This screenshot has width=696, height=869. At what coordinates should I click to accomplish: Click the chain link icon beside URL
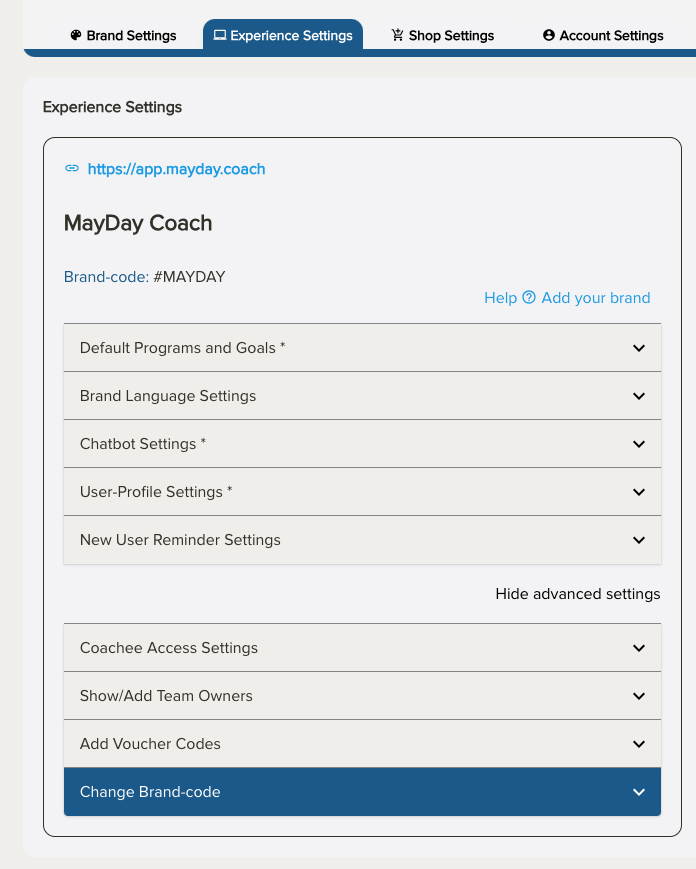[72, 169]
